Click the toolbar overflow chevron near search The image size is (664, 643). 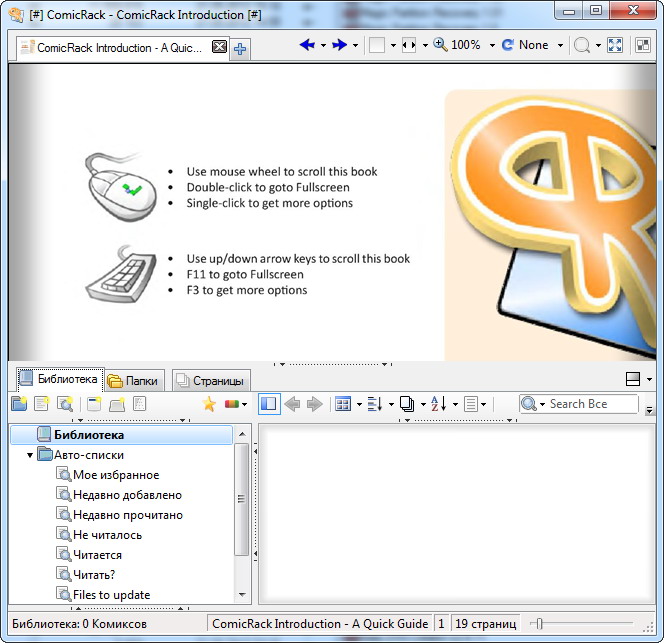point(649,410)
